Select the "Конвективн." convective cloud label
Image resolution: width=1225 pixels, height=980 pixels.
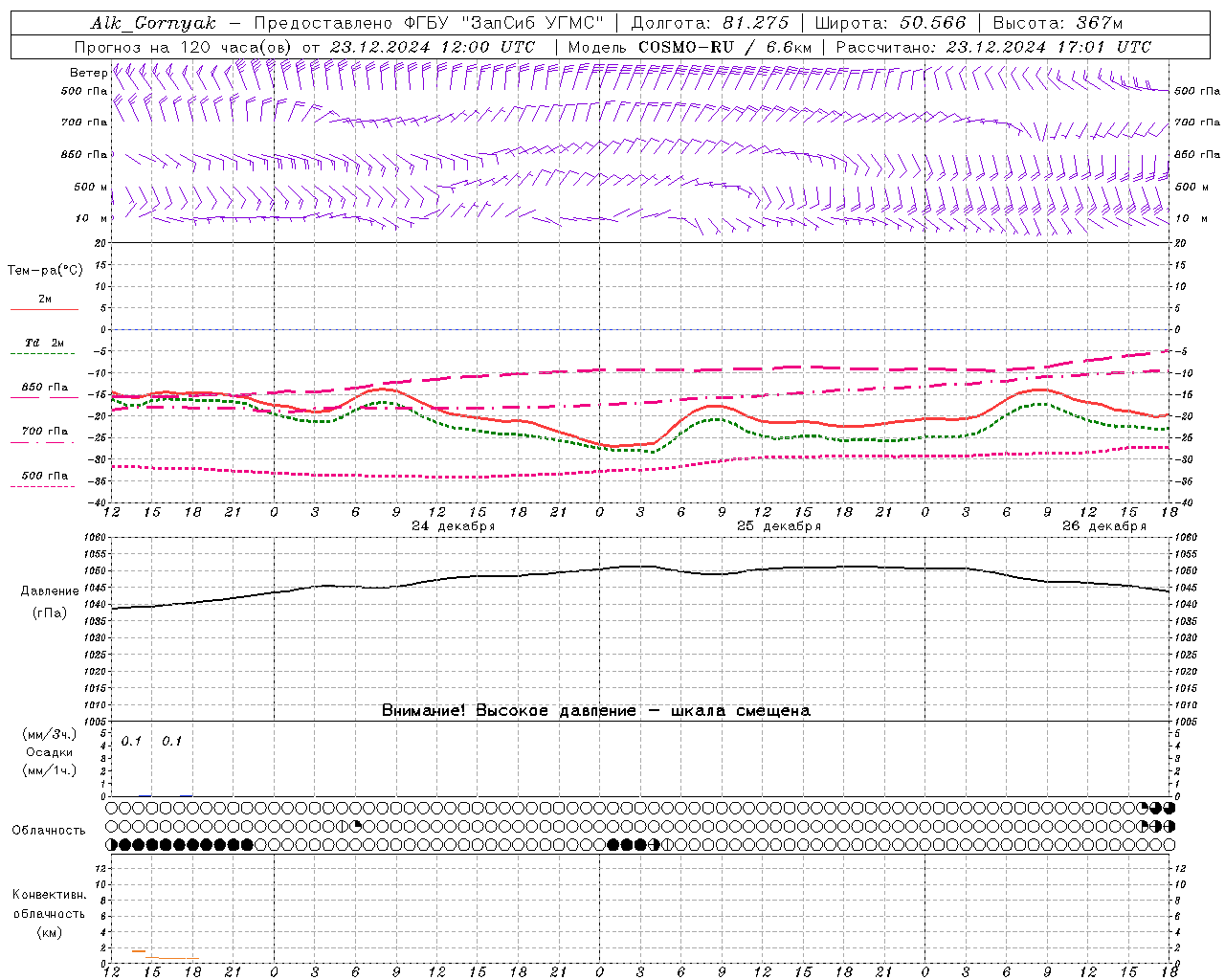coord(49,895)
